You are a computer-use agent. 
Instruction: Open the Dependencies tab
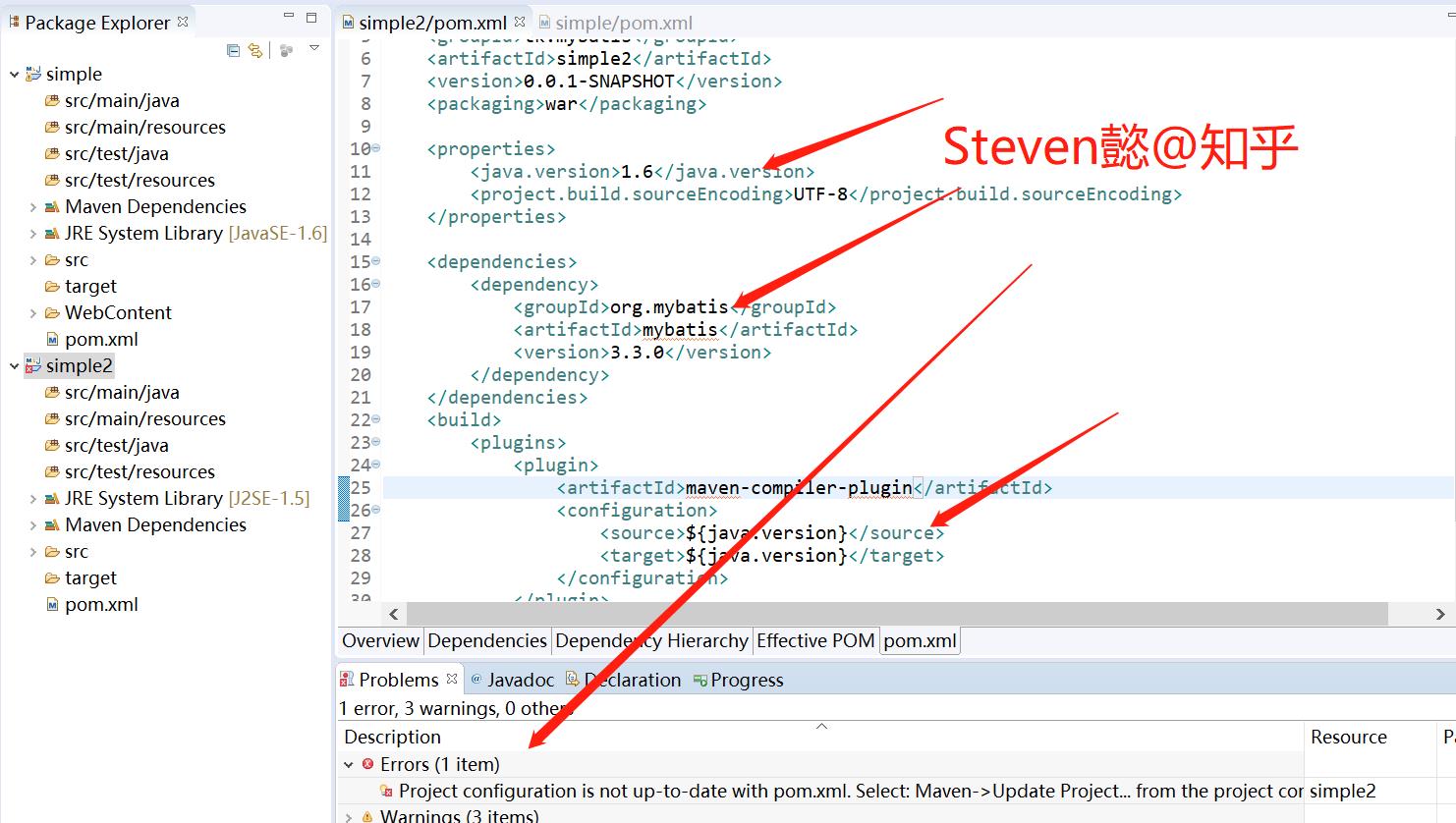pos(486,640)
